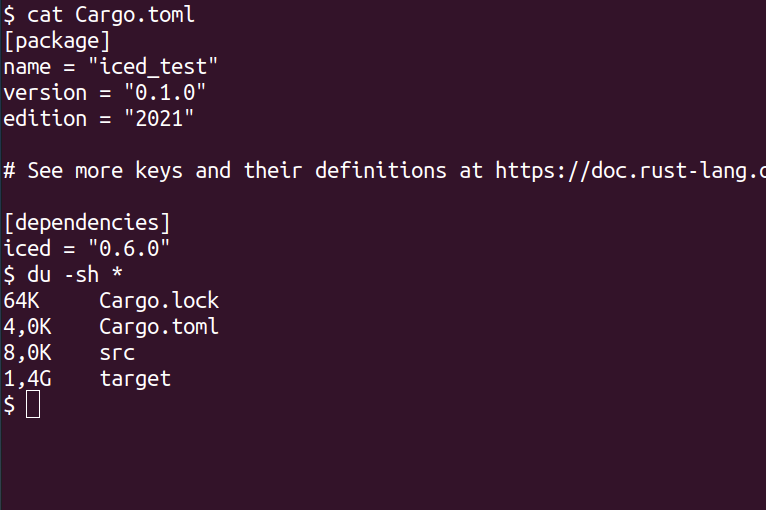766x510 pixels.
Task: Click the src directory name
Action: tap(117, 353)
